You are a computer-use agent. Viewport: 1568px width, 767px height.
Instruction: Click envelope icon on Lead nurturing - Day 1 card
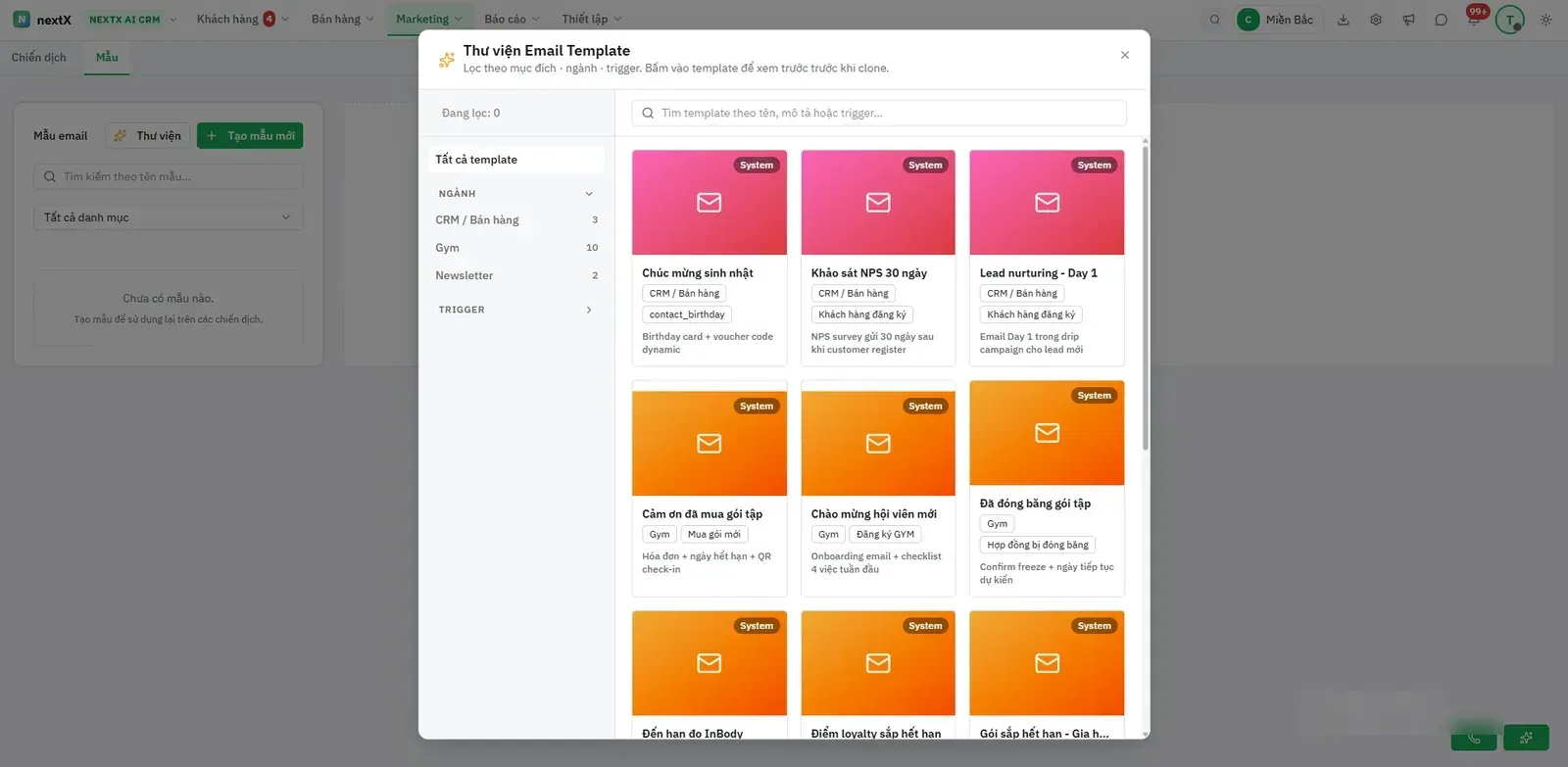pyautogui.click(x=1047, y=203)
